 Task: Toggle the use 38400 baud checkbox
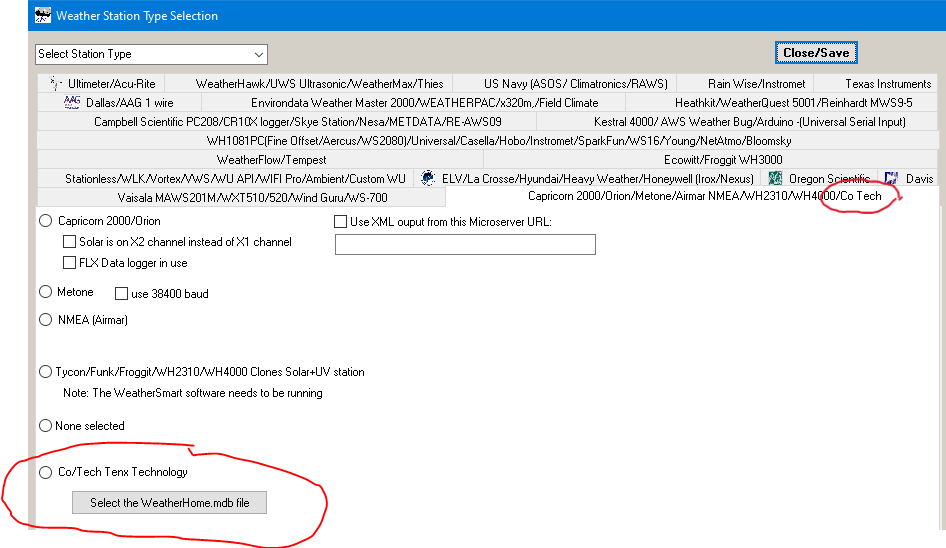[121, 294]
